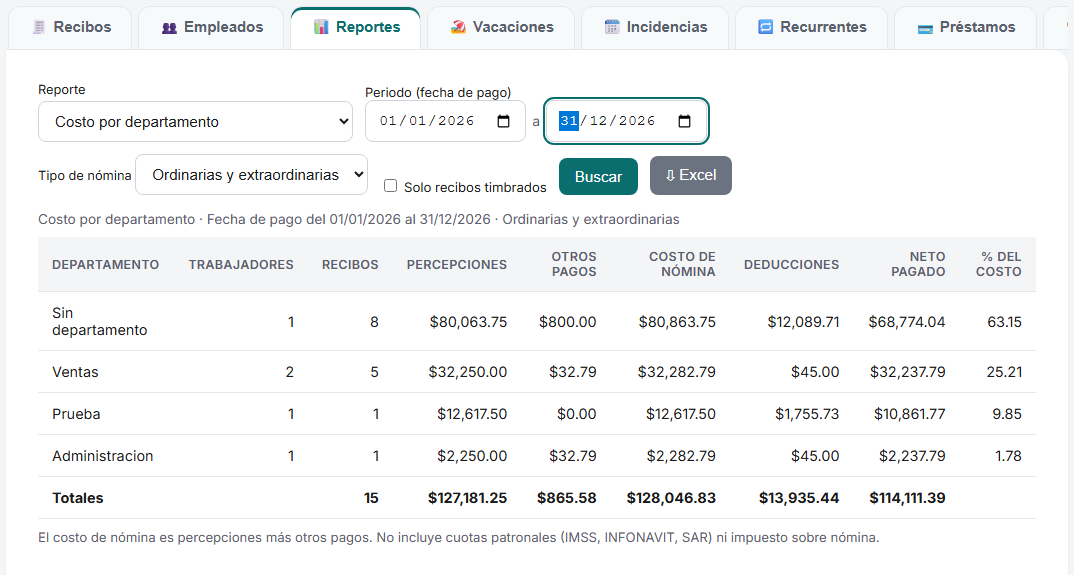1074x575 pixels.
Task: Click the % DEL COSTO column header
Action: [999, 264]
